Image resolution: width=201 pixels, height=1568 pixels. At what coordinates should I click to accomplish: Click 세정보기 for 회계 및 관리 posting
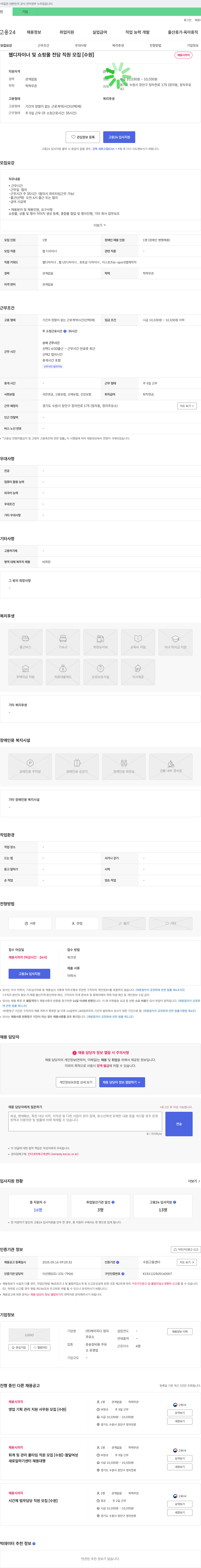click(180, 1467)
